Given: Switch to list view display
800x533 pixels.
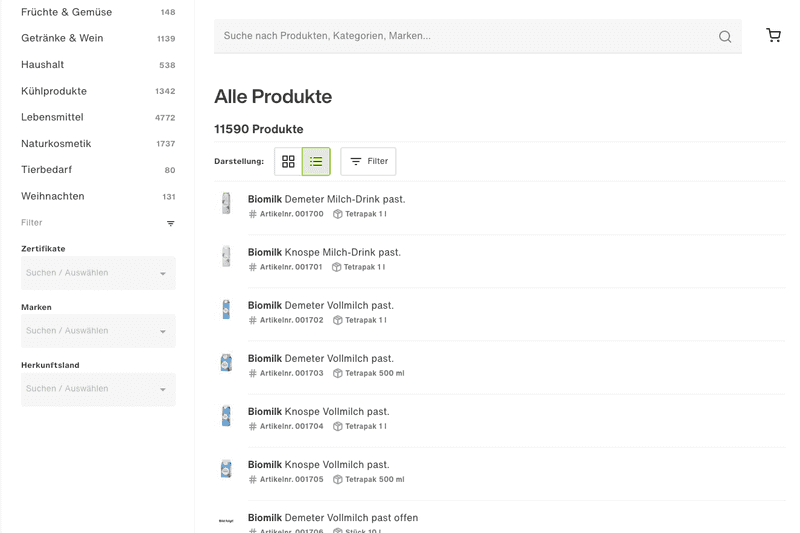Looking at the screenshot, I should coord(316,161).
